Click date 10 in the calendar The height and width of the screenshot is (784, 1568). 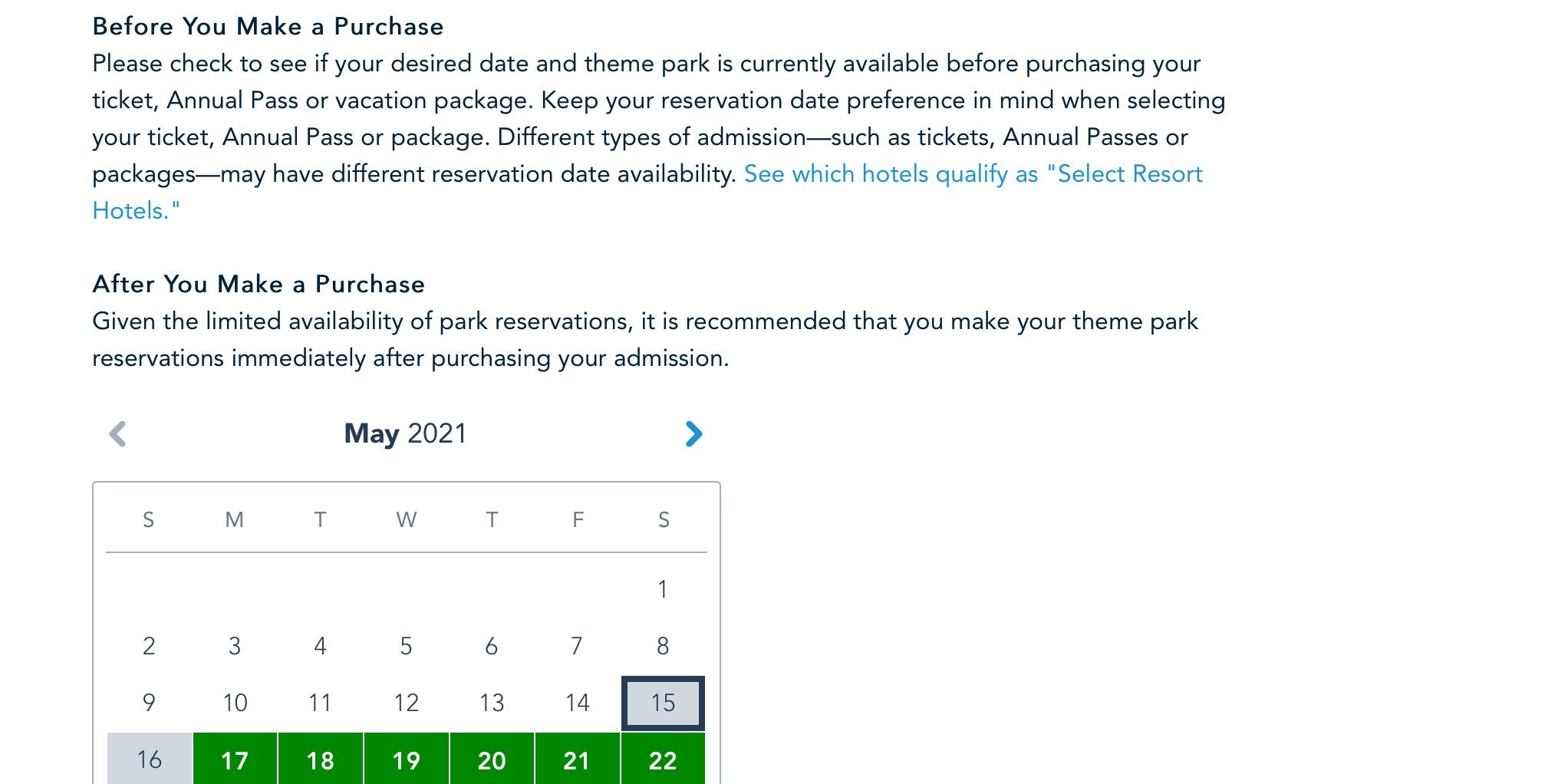point(235,703)
